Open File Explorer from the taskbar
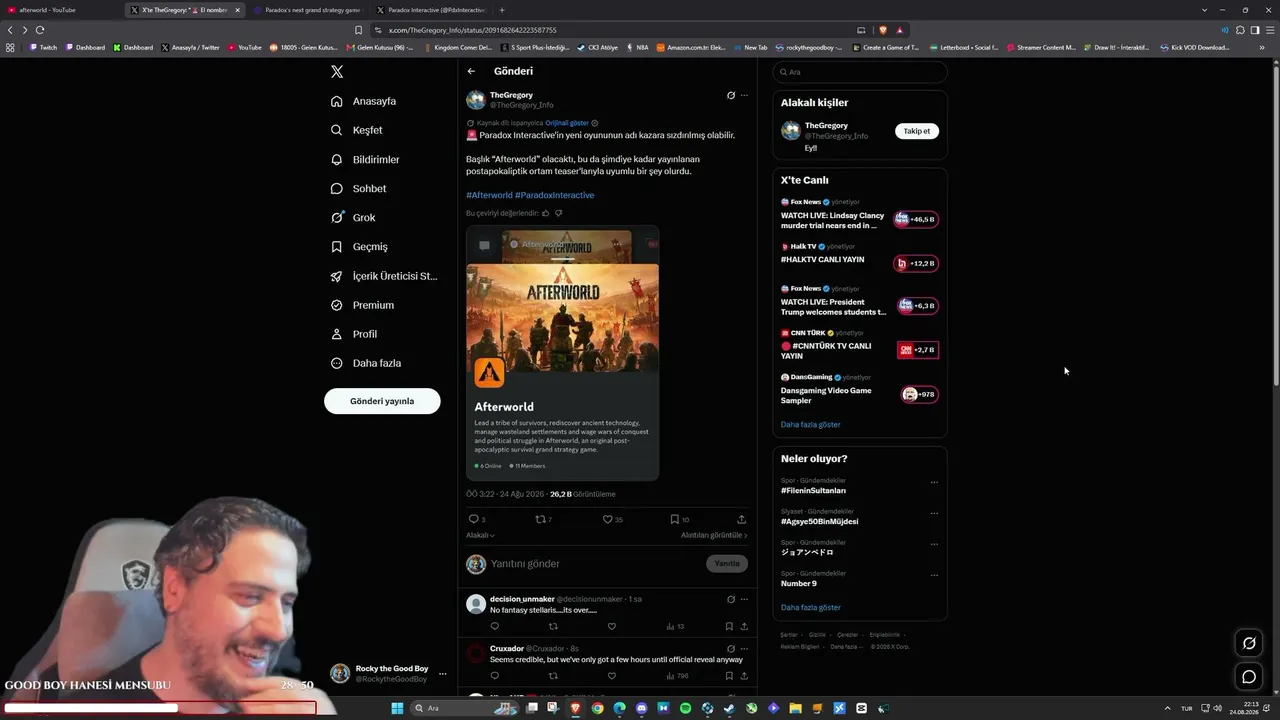The height and width of the screenshot is (720, 1280). (x=796, y=708)
